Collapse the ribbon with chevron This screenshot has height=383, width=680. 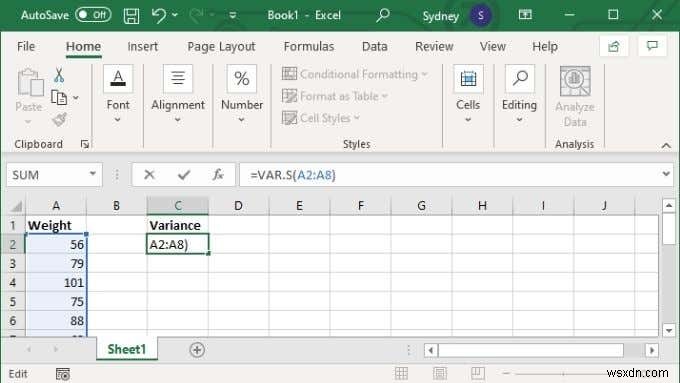click(666, 146)
